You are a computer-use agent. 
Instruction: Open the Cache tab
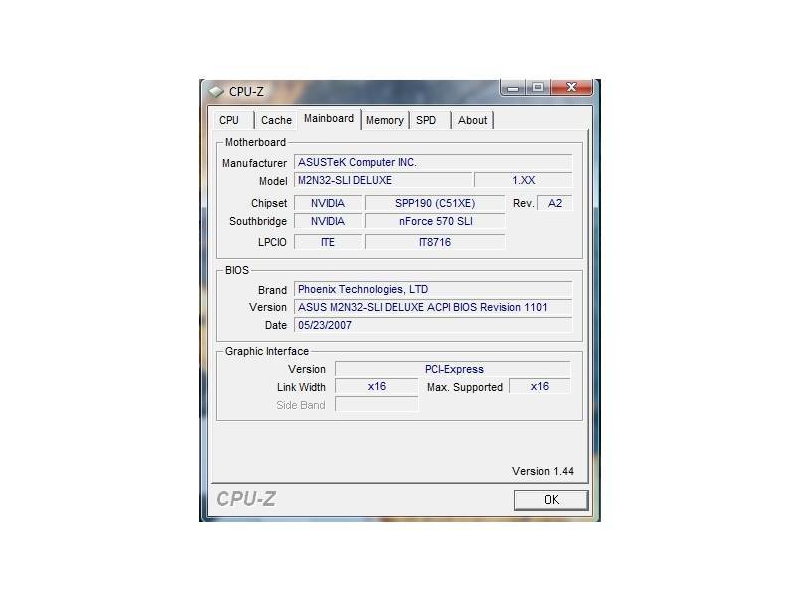coord(276,120)
